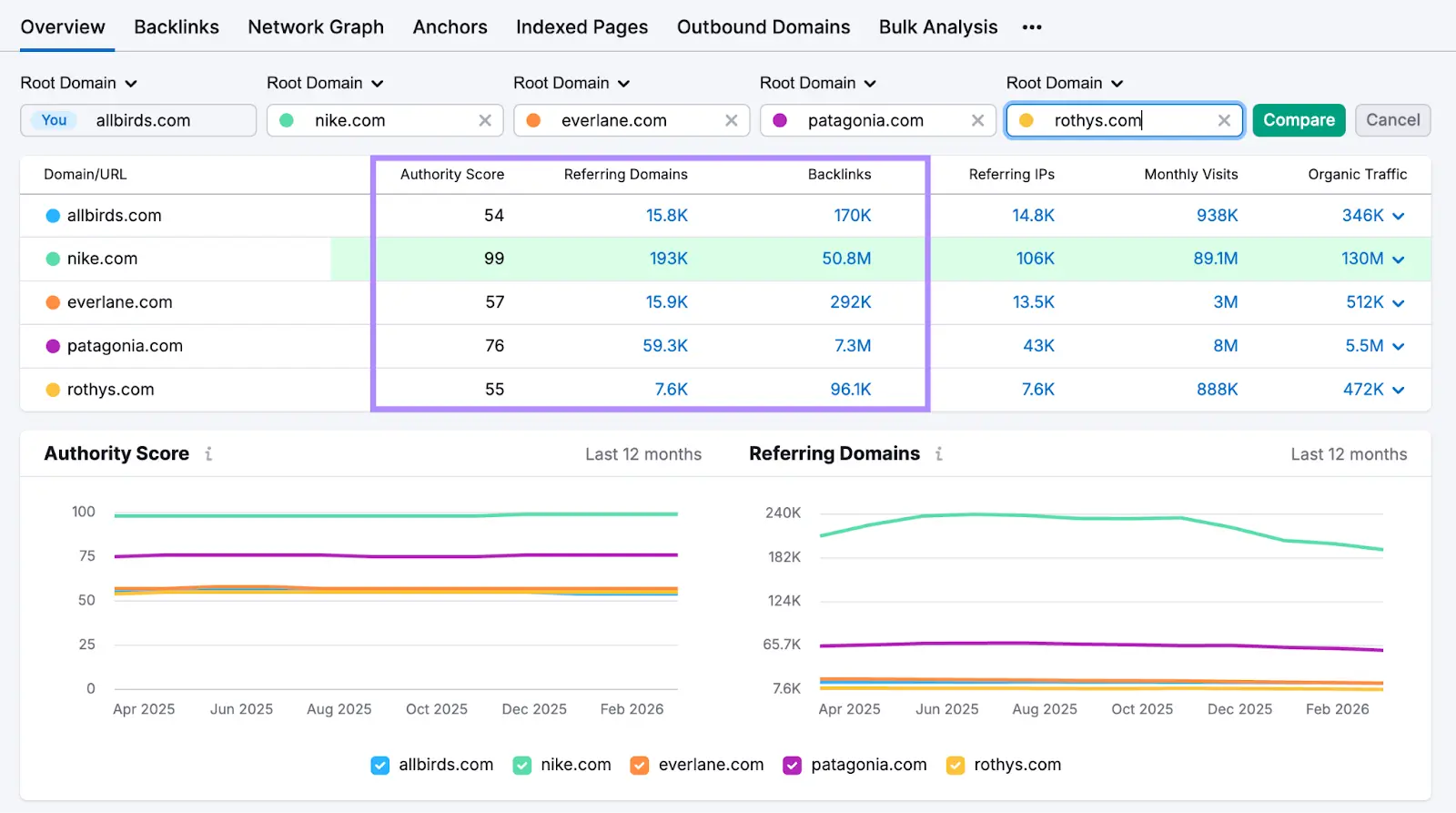The image size is (1456, 813).
Task: Select rothys.com row in domain table
Action: point(725,390)
